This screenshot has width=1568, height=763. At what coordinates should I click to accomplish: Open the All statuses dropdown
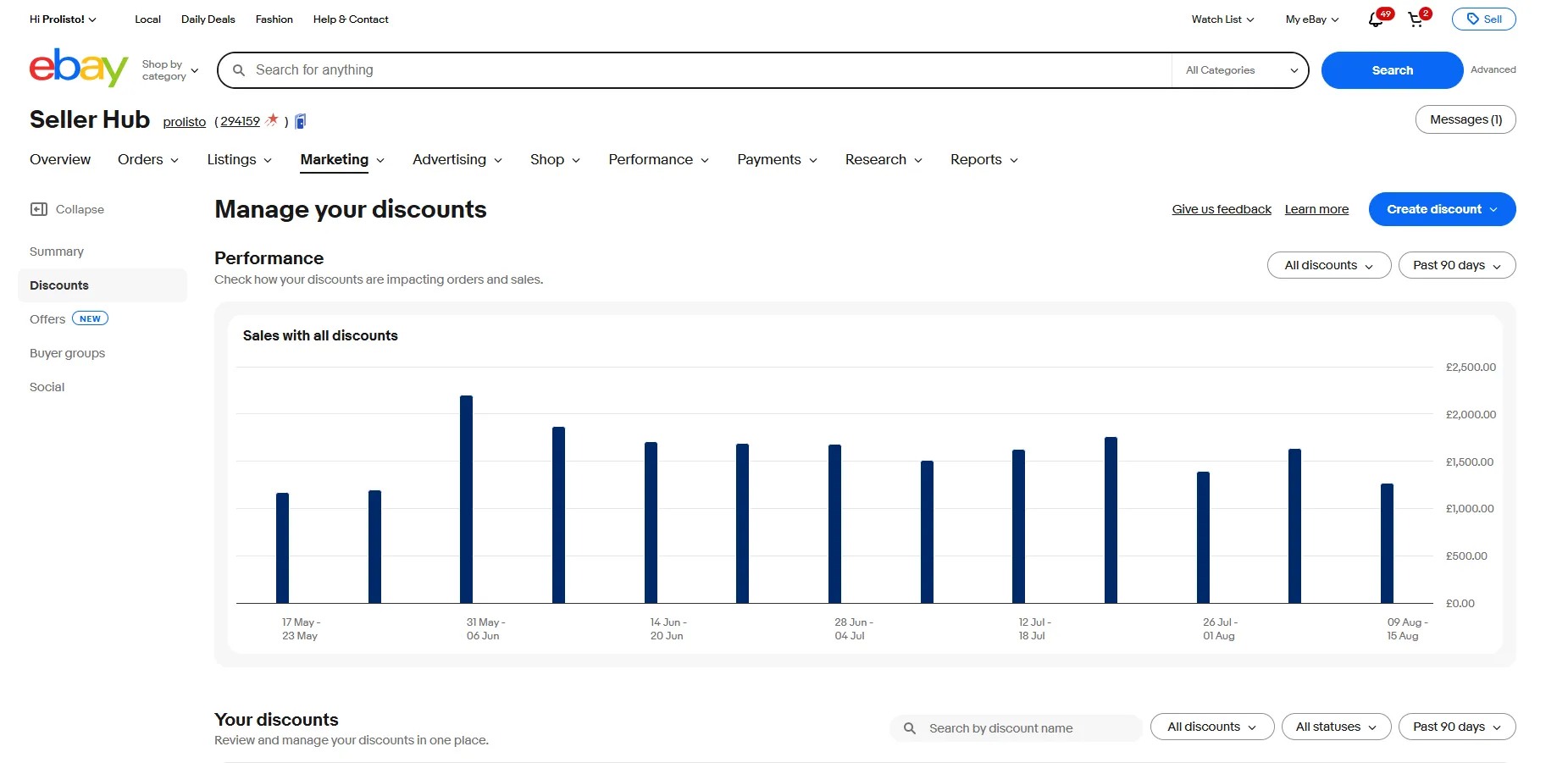(x=1336, y=727)
